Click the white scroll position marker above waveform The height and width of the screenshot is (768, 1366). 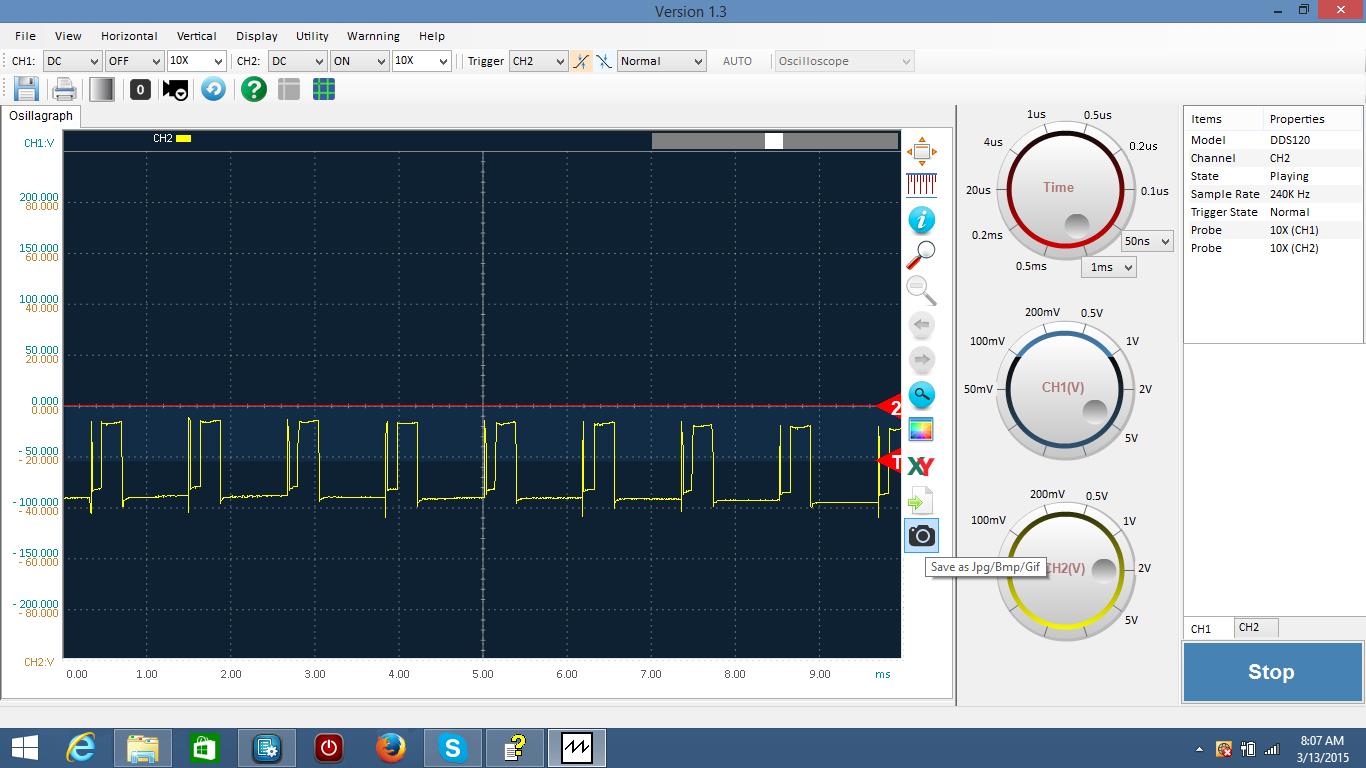click(x=773, y=141)
